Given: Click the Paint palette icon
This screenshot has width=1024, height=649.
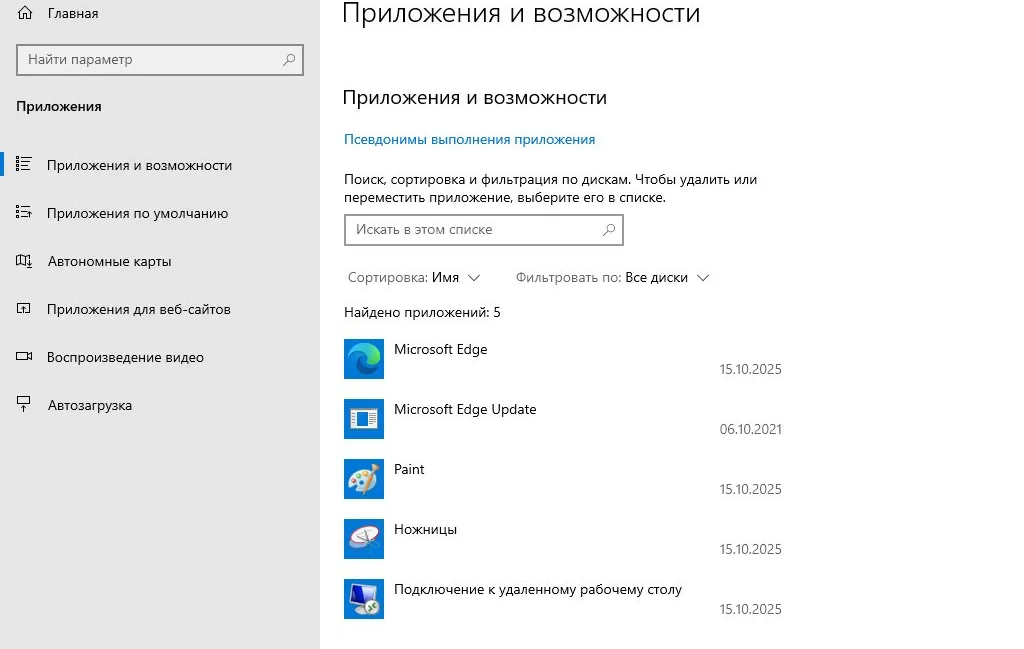Looking at the screenshot, I should coord(364,479).
